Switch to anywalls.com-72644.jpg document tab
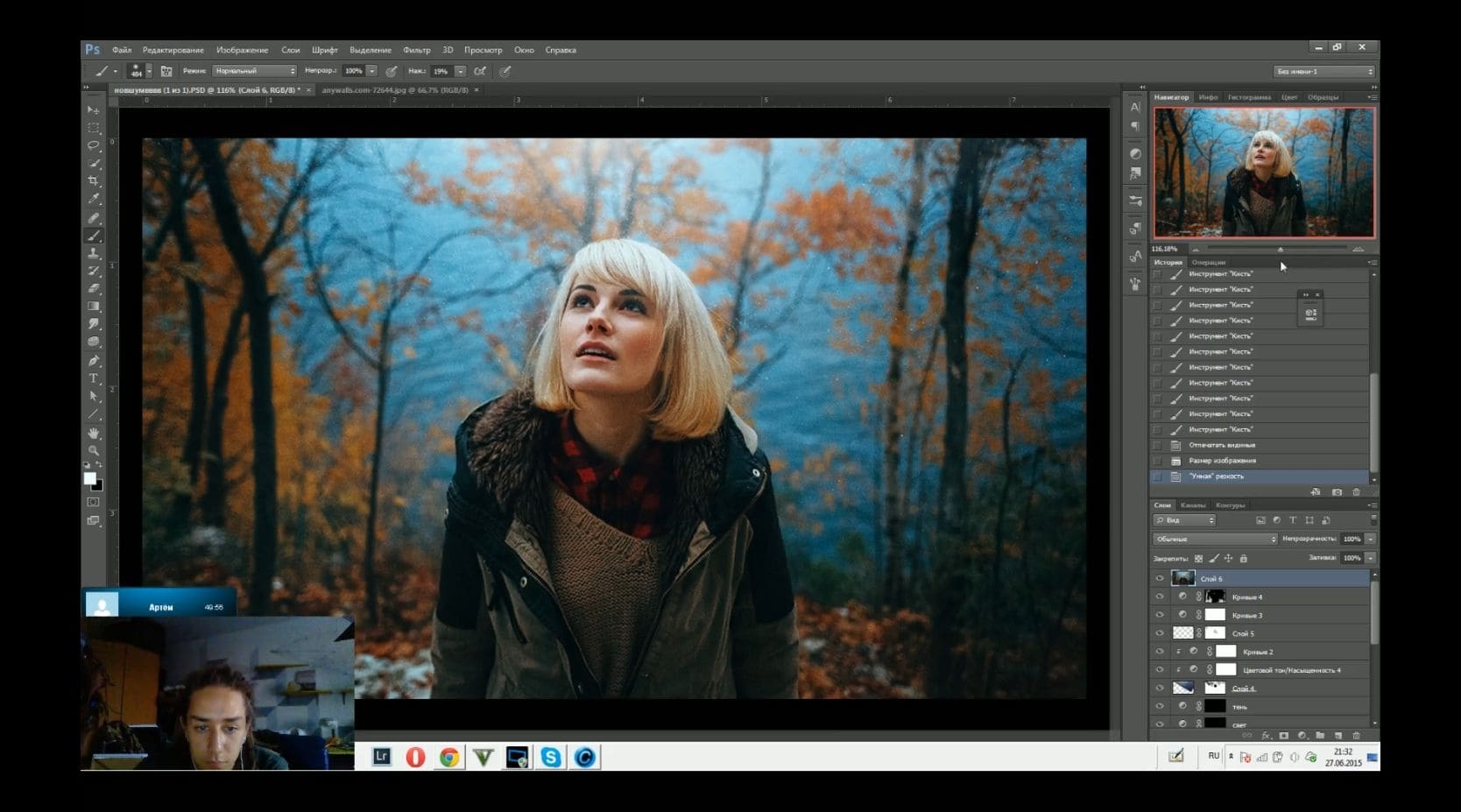 click(x=395, y=90)
